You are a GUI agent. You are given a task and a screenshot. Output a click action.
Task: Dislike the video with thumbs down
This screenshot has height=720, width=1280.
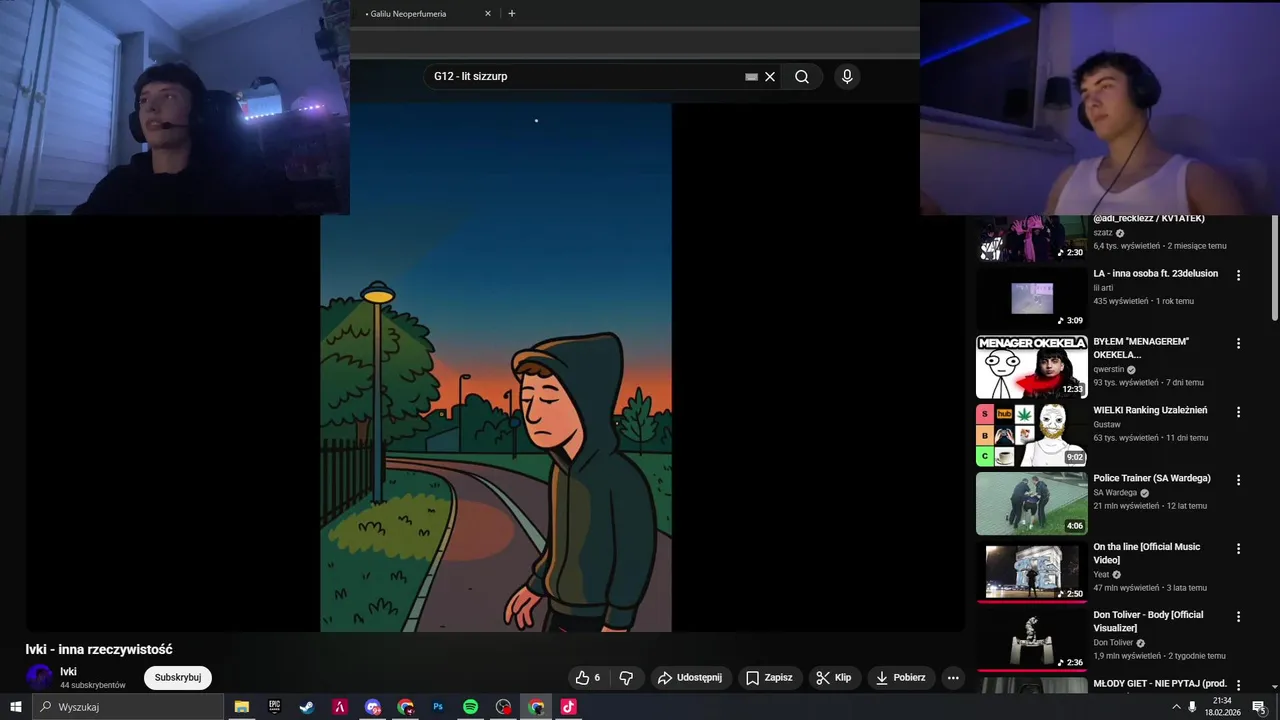626,677
